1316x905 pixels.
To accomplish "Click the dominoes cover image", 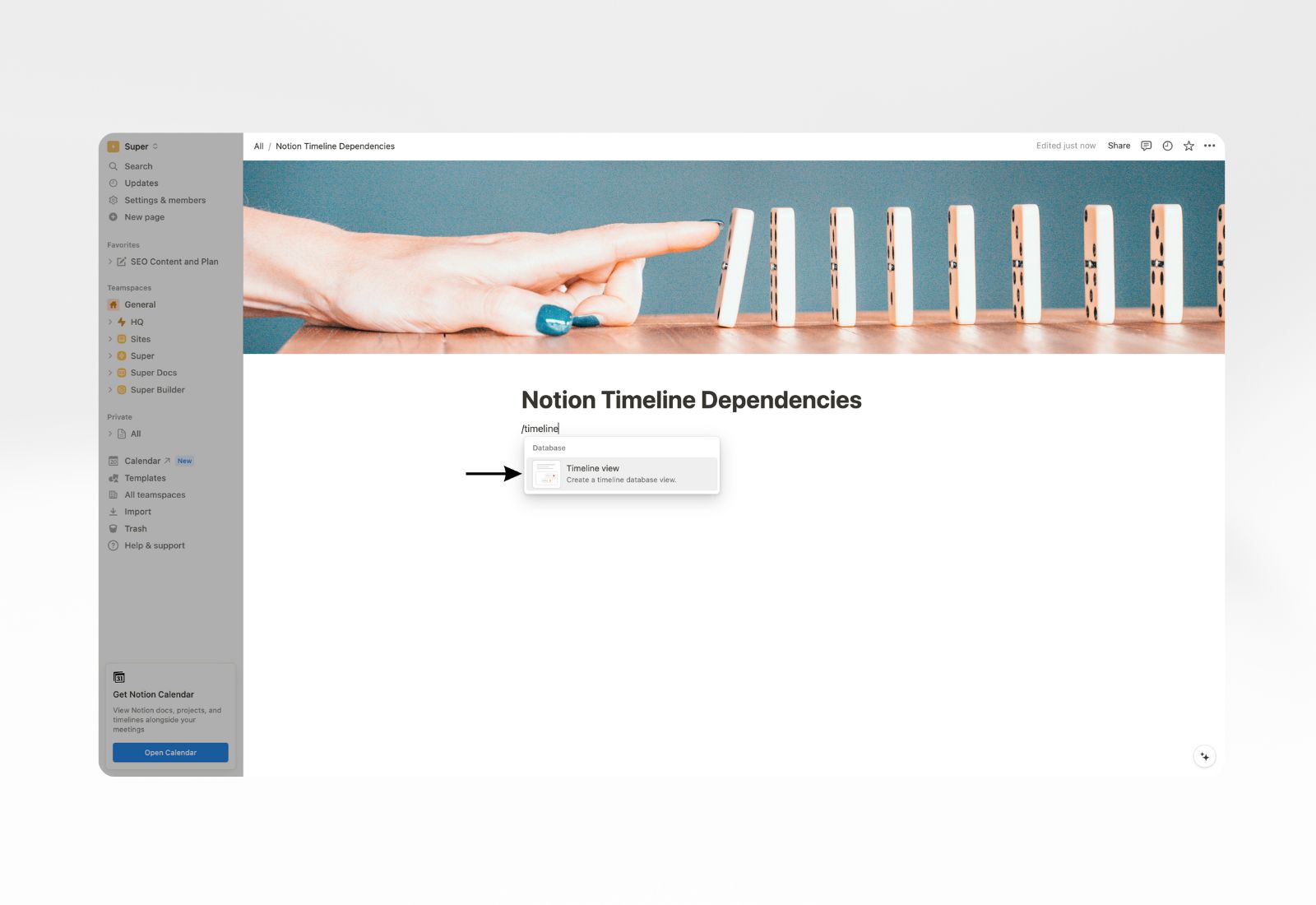I will coord(734,257).
